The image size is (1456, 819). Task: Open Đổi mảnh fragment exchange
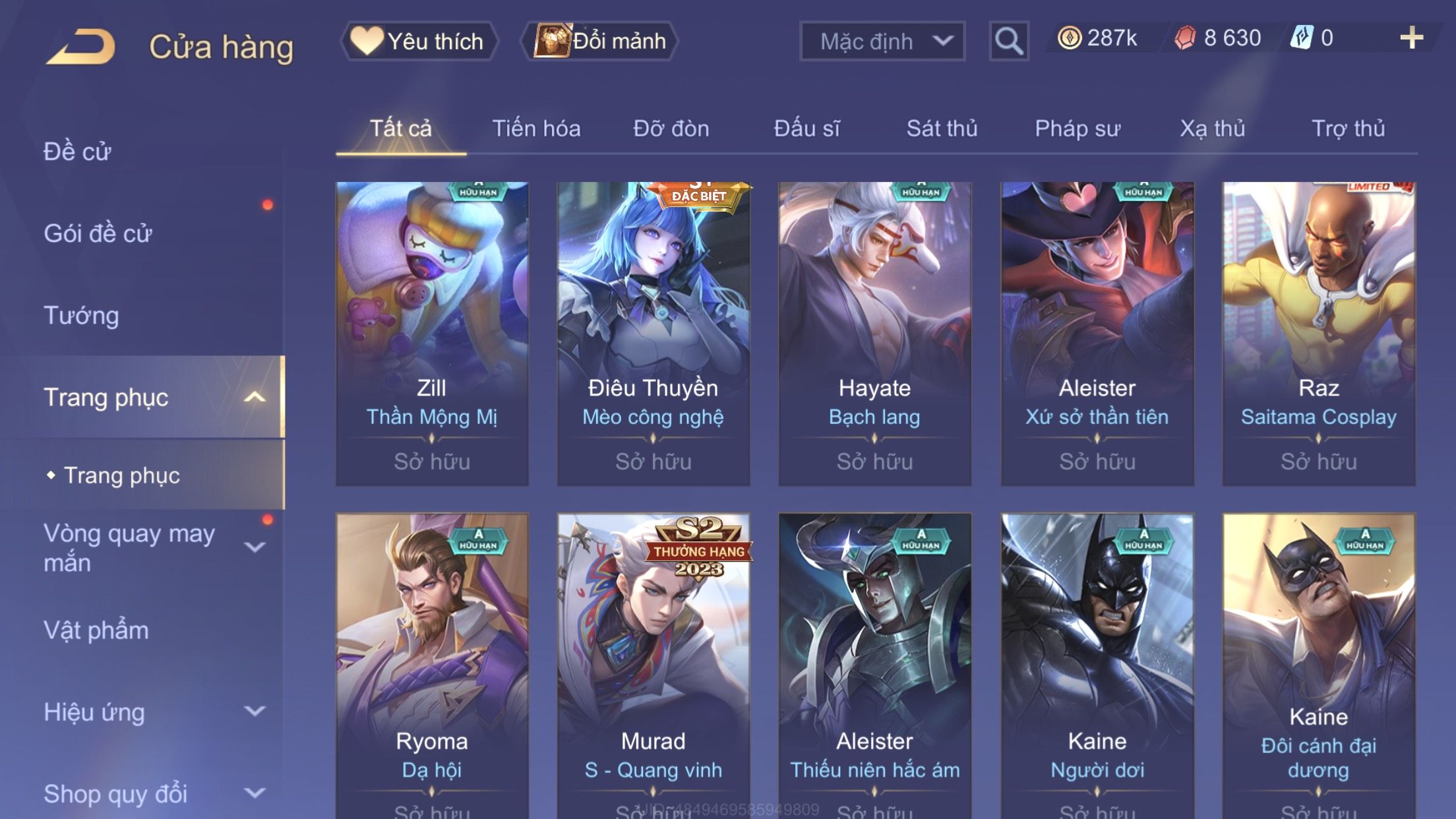pyautogui.click(x=599, y=41)
